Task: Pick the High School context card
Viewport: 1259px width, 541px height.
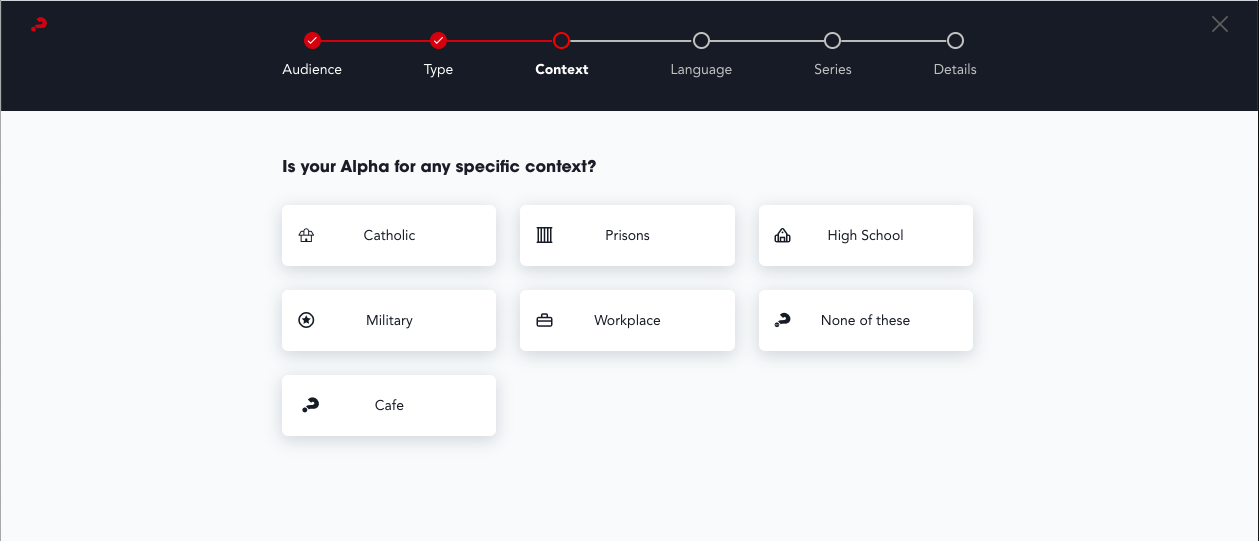Action: [866, 236]
